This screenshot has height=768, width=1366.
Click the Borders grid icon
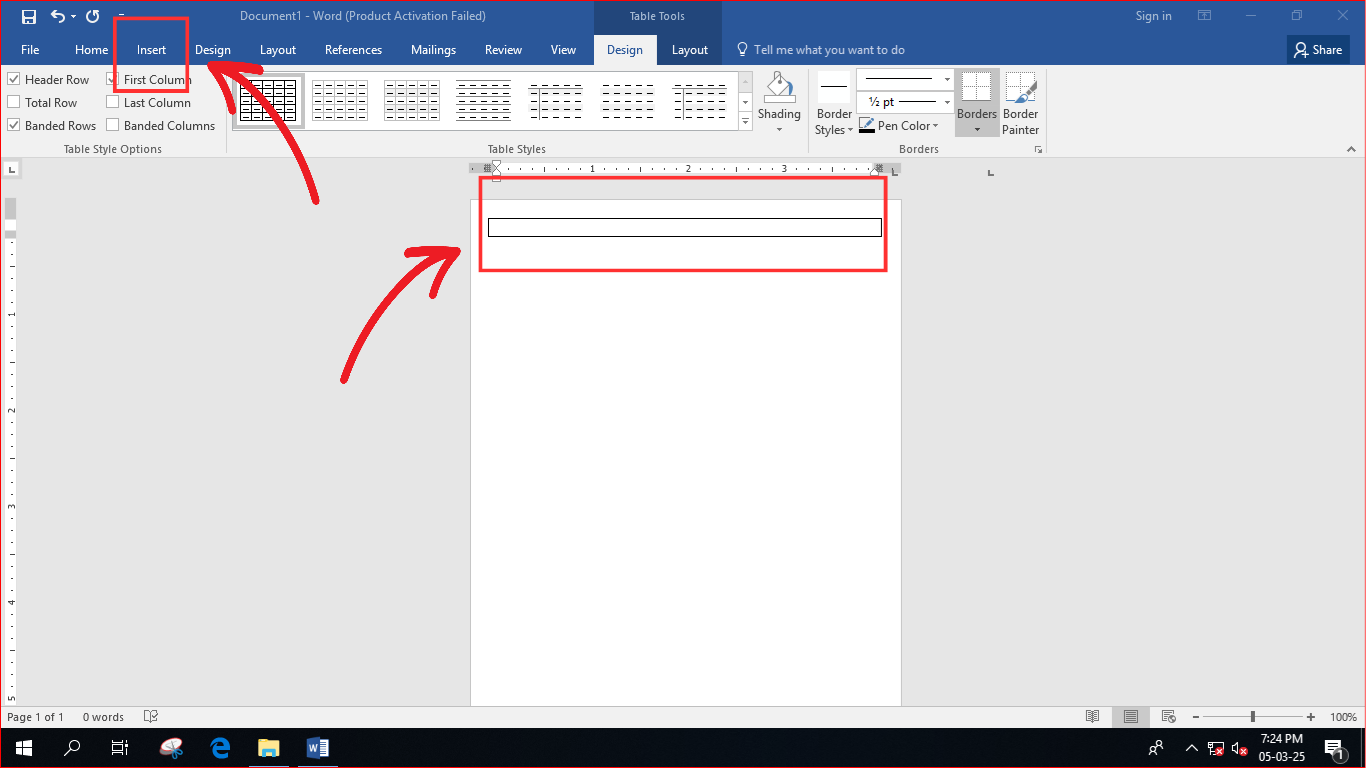[x=977, y=88]
